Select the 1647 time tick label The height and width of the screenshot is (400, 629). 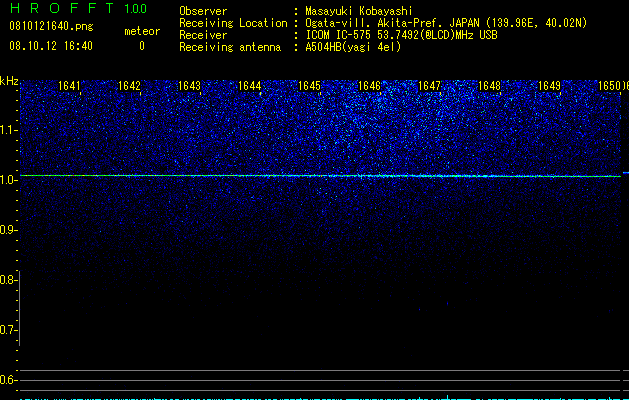point(429,85)
